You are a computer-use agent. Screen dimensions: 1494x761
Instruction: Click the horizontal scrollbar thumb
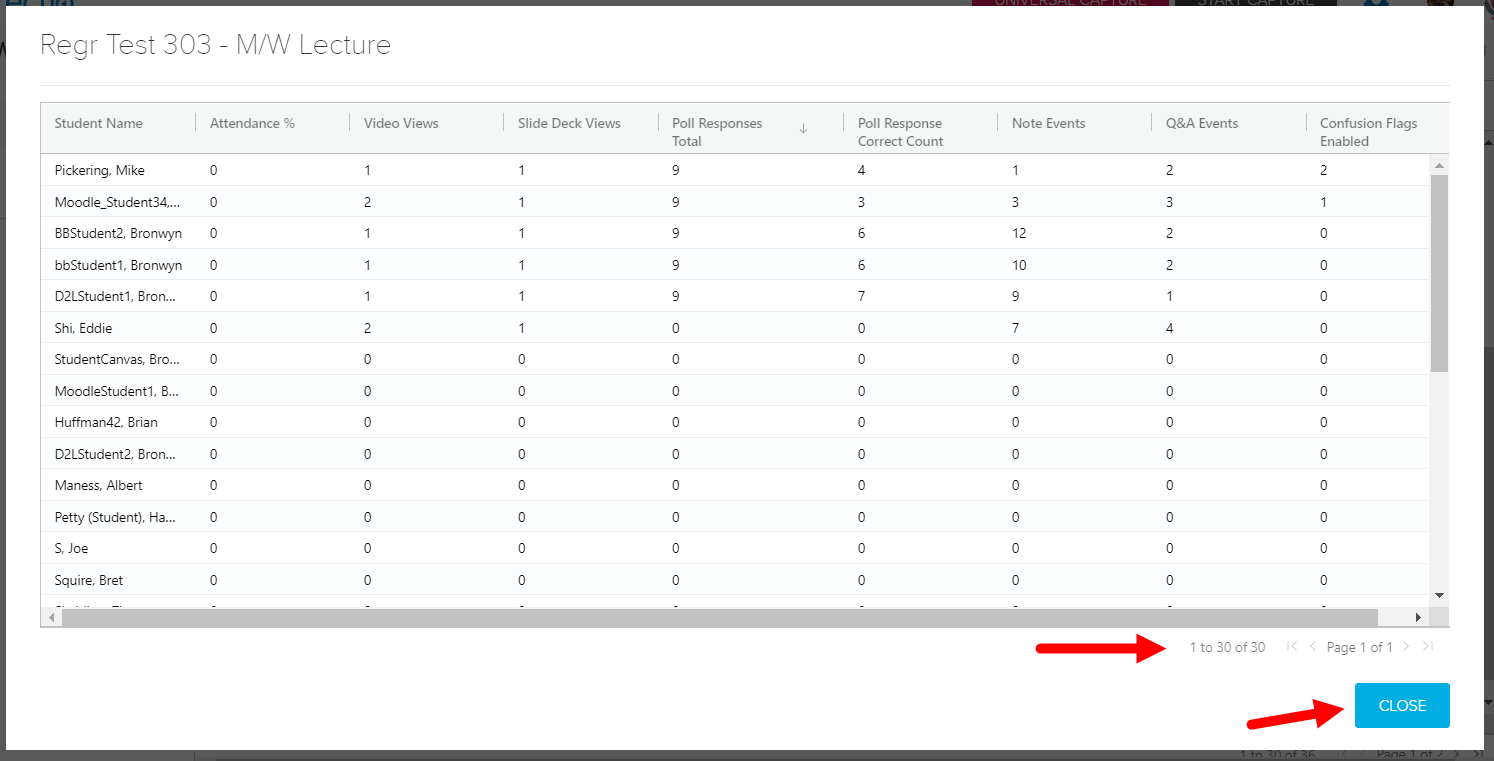coord(720,617)
